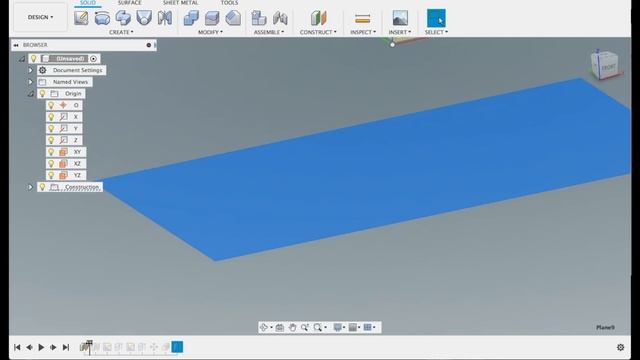The height and width of the screenshot is (360, 640).
Task: Click the New Component icon
Action: [259, 18]
